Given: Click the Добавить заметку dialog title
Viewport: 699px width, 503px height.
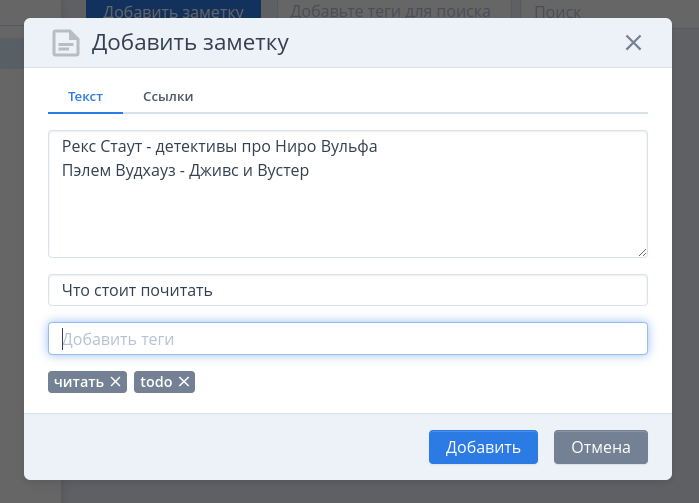Looking at the screenshot, I should 190,43.
